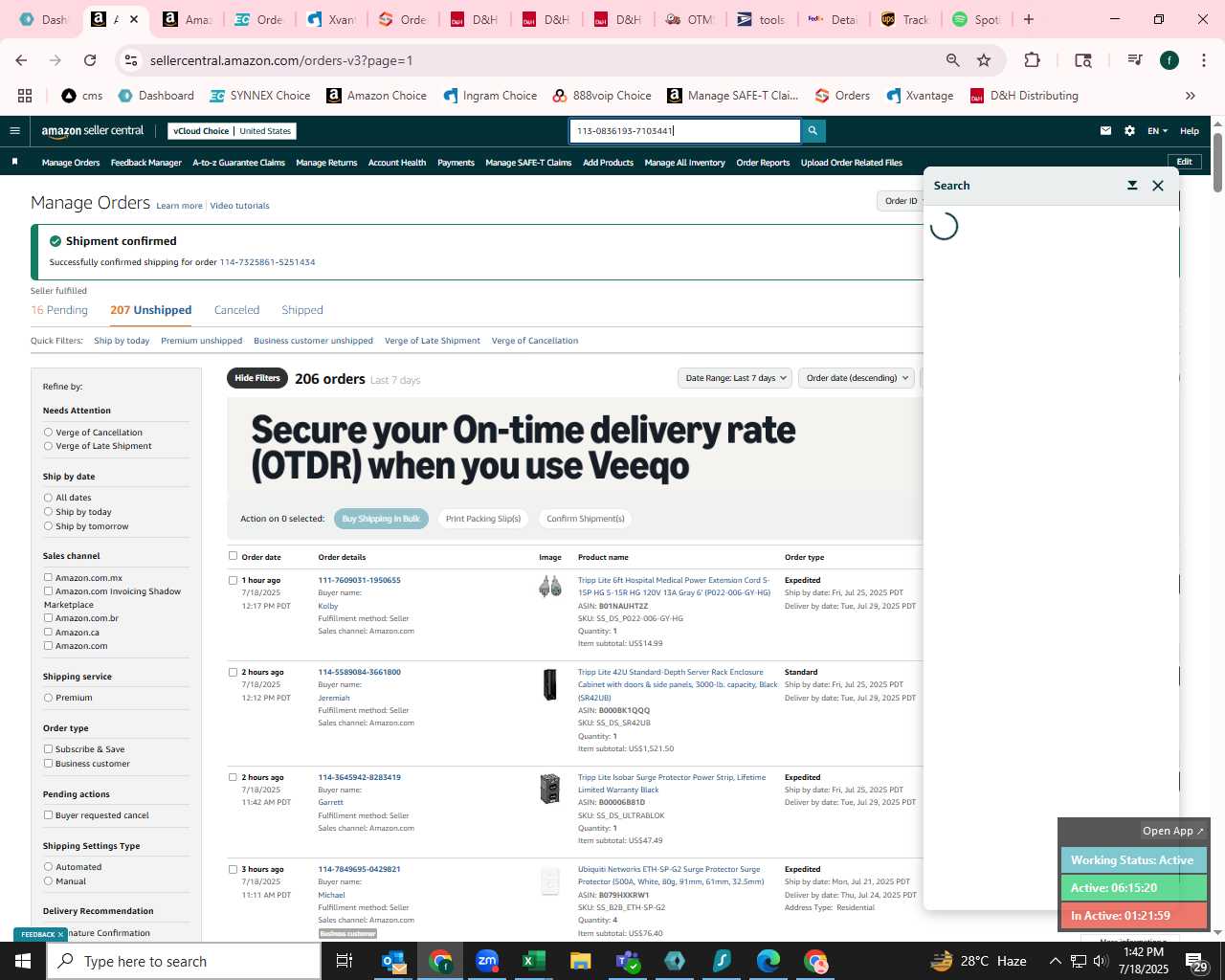The height and width of the screenshot is (980, 1225).
Task: Check the Amazon.ca sales channel
Action: coord(48,632)
